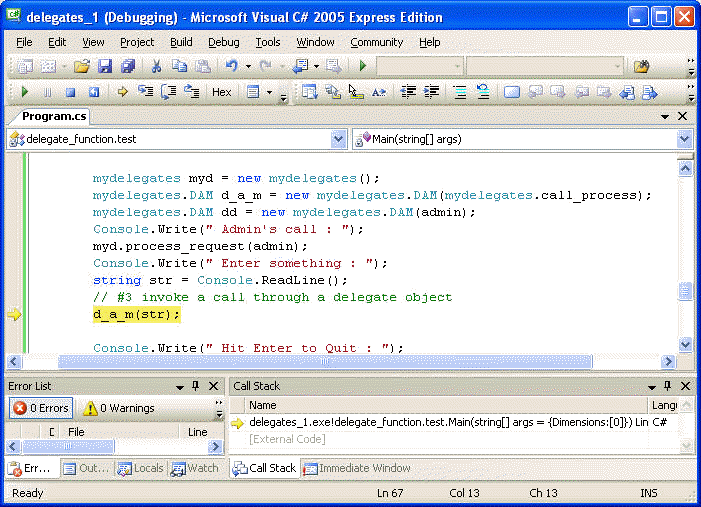Toggle Hex display button
Screen dimensions: 701x507
pos(221,92)
